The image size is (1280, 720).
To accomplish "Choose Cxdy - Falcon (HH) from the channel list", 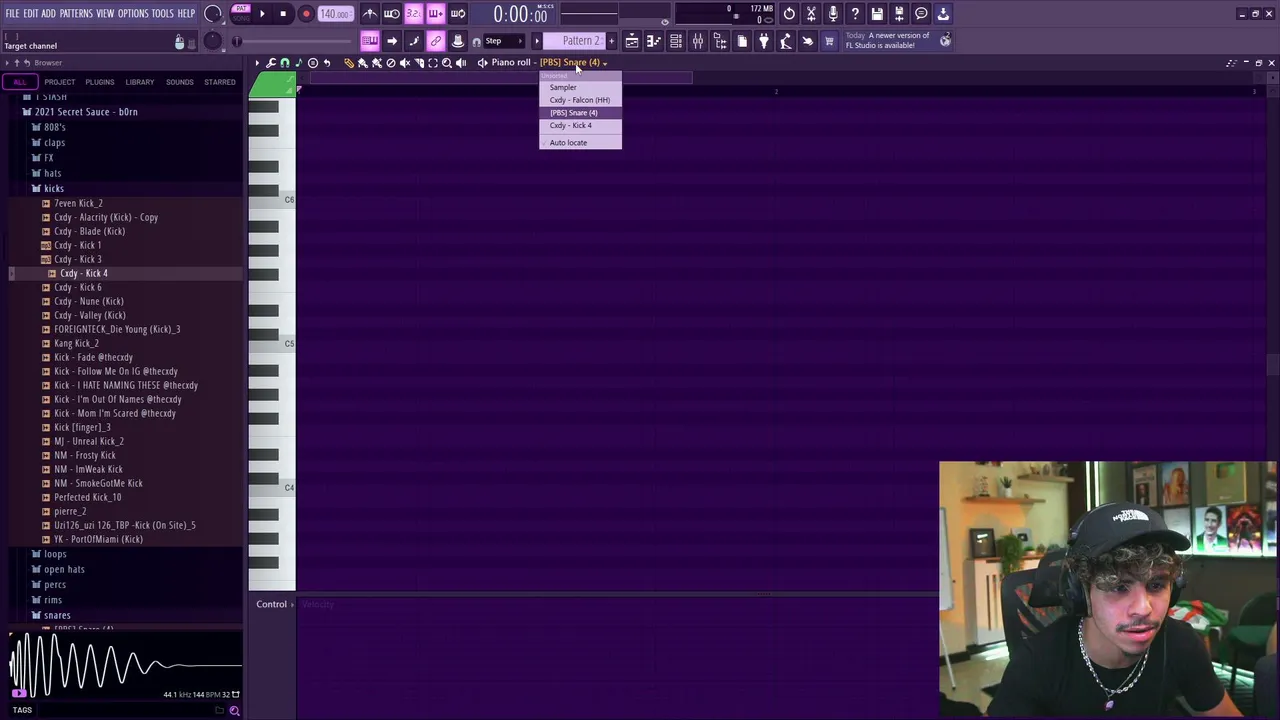I will click(x=580, y=100).
